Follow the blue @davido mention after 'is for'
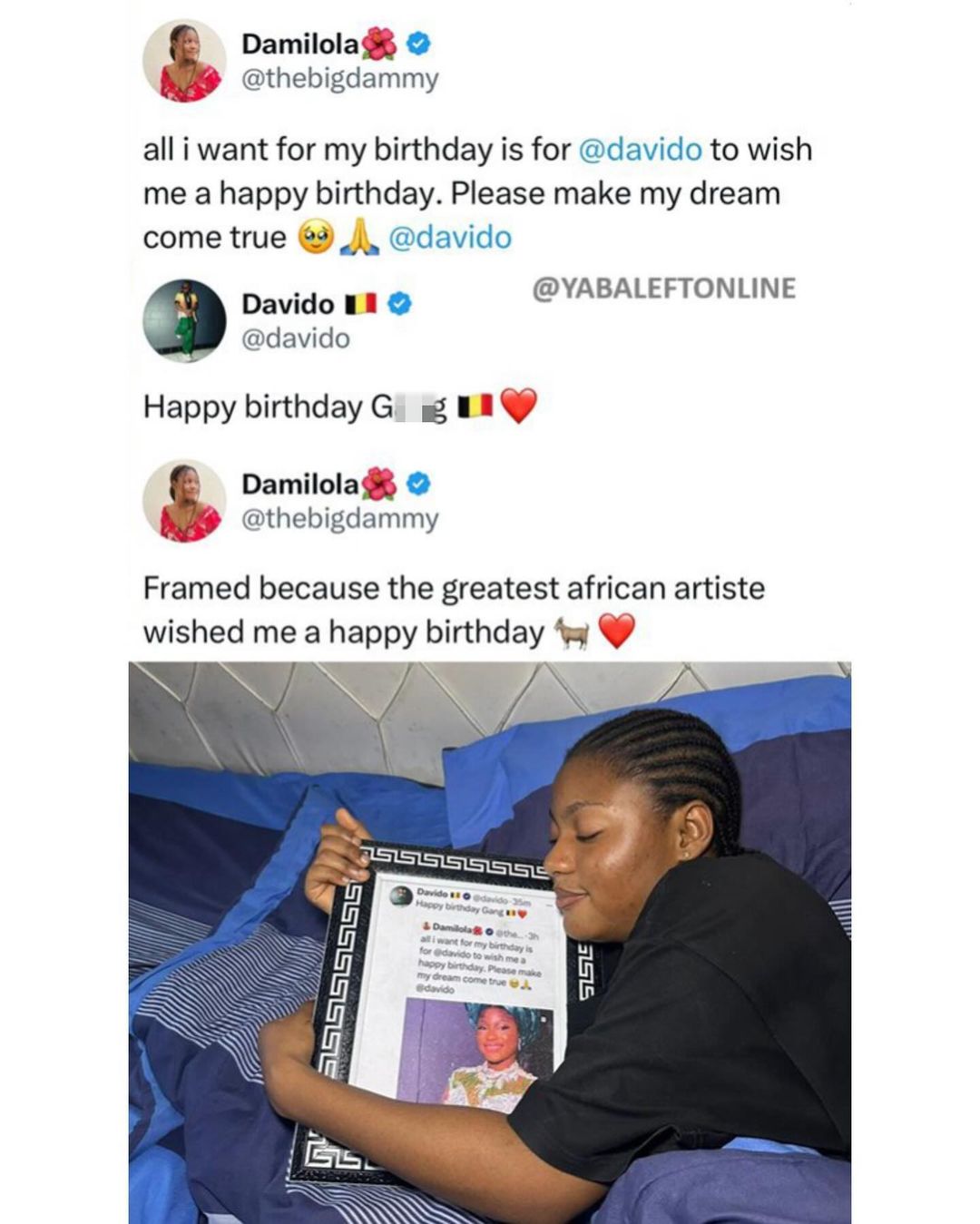The width and height of the screenshot is (980, 1224). [x=640, y=150]
